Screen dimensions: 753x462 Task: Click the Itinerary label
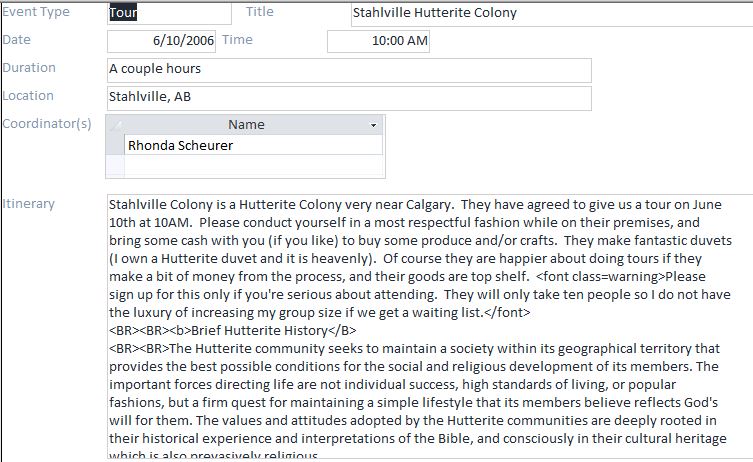point(28,204)
